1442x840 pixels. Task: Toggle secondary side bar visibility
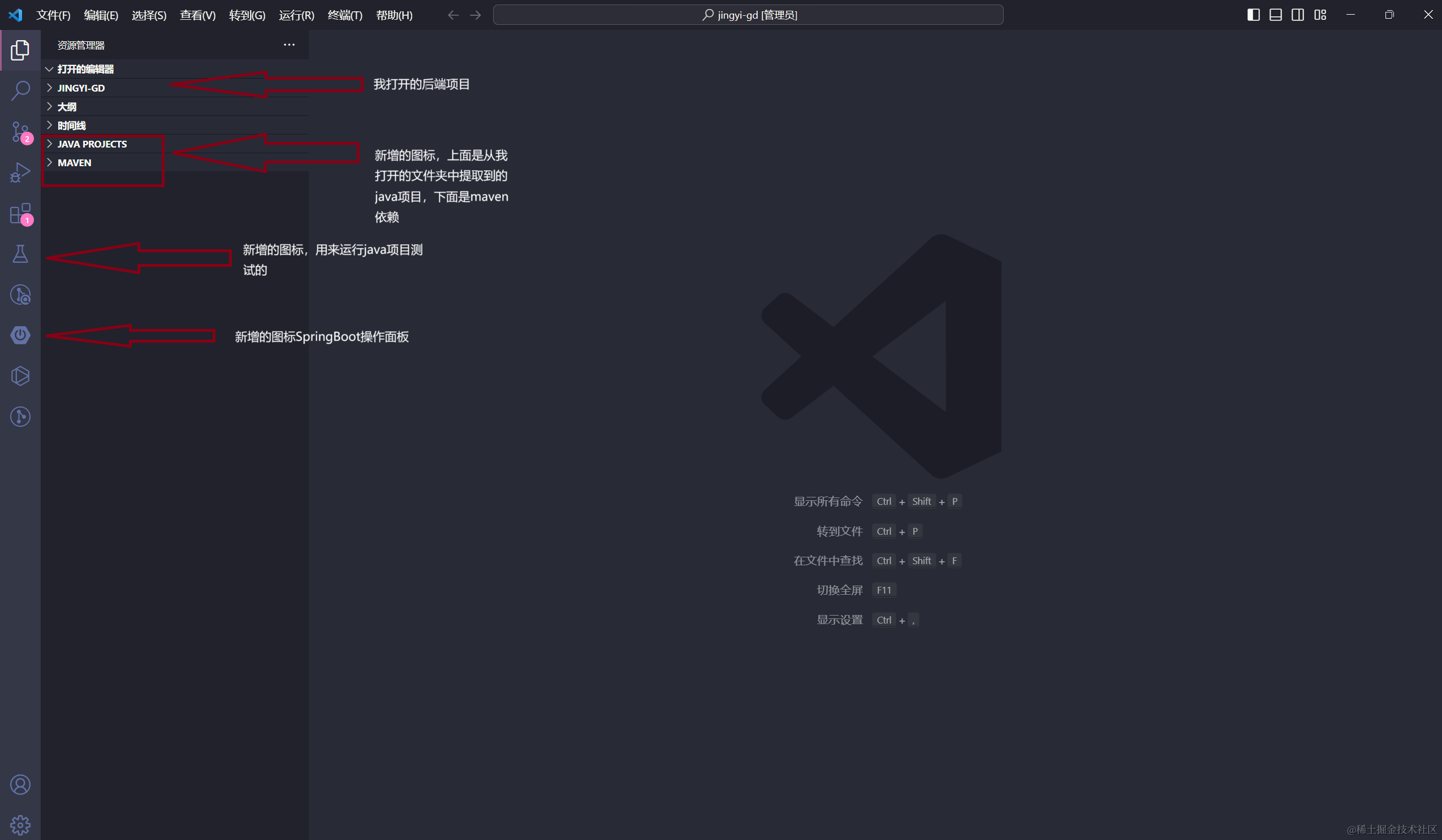point(1298,15)
